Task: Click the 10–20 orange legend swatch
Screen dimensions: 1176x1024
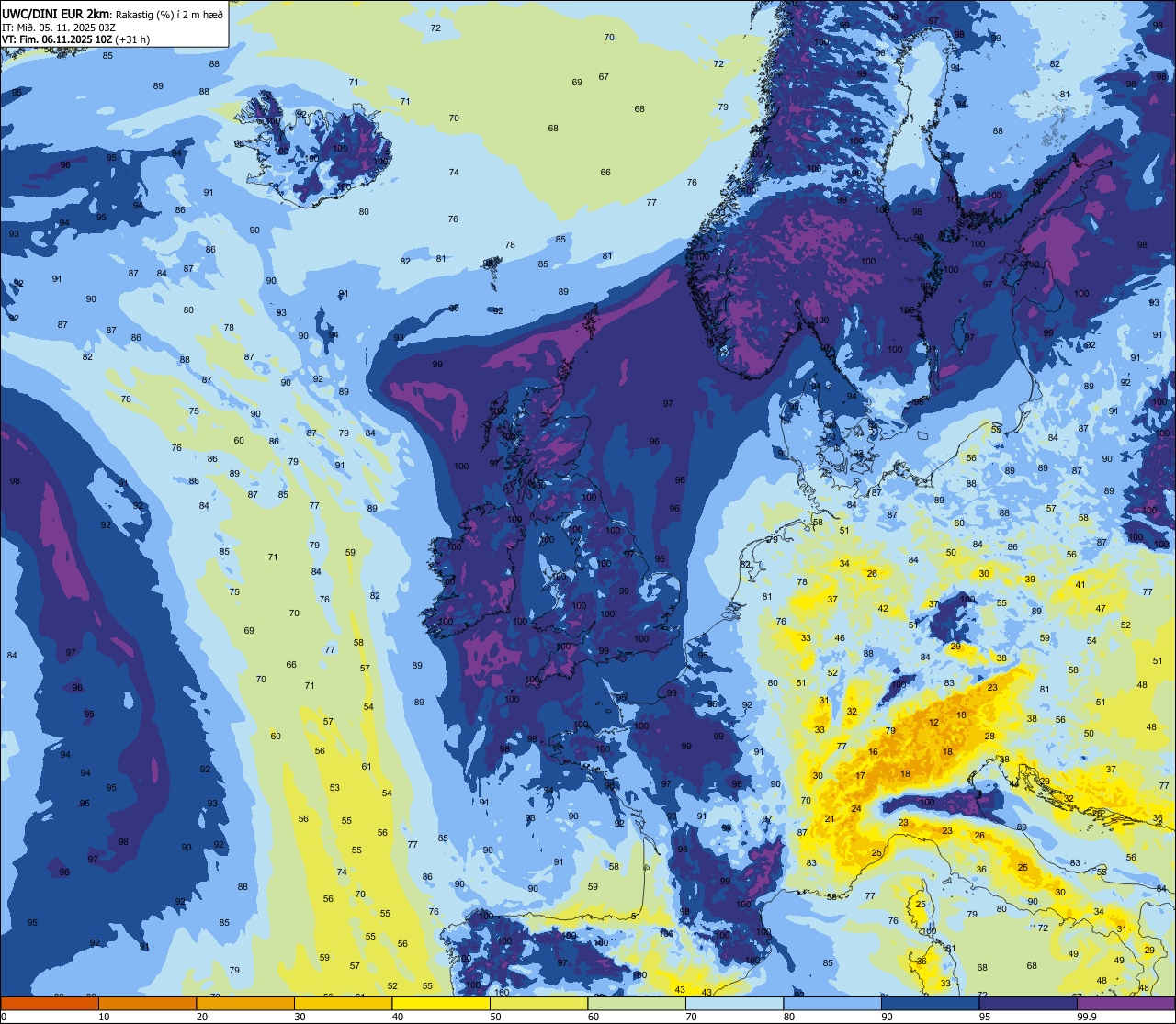Action: 148,1003
